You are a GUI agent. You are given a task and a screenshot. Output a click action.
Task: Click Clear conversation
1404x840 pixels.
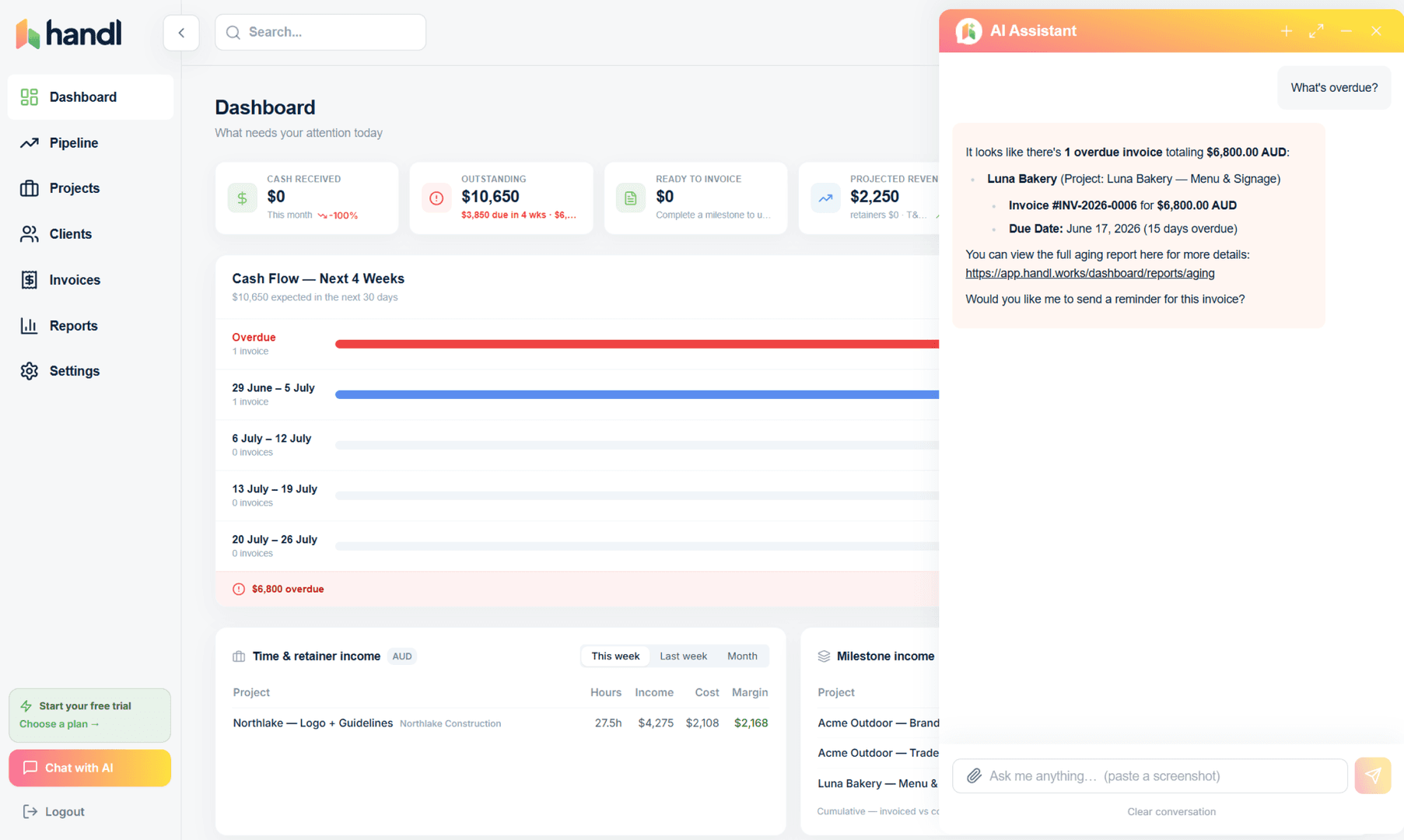pos(1171,812)
